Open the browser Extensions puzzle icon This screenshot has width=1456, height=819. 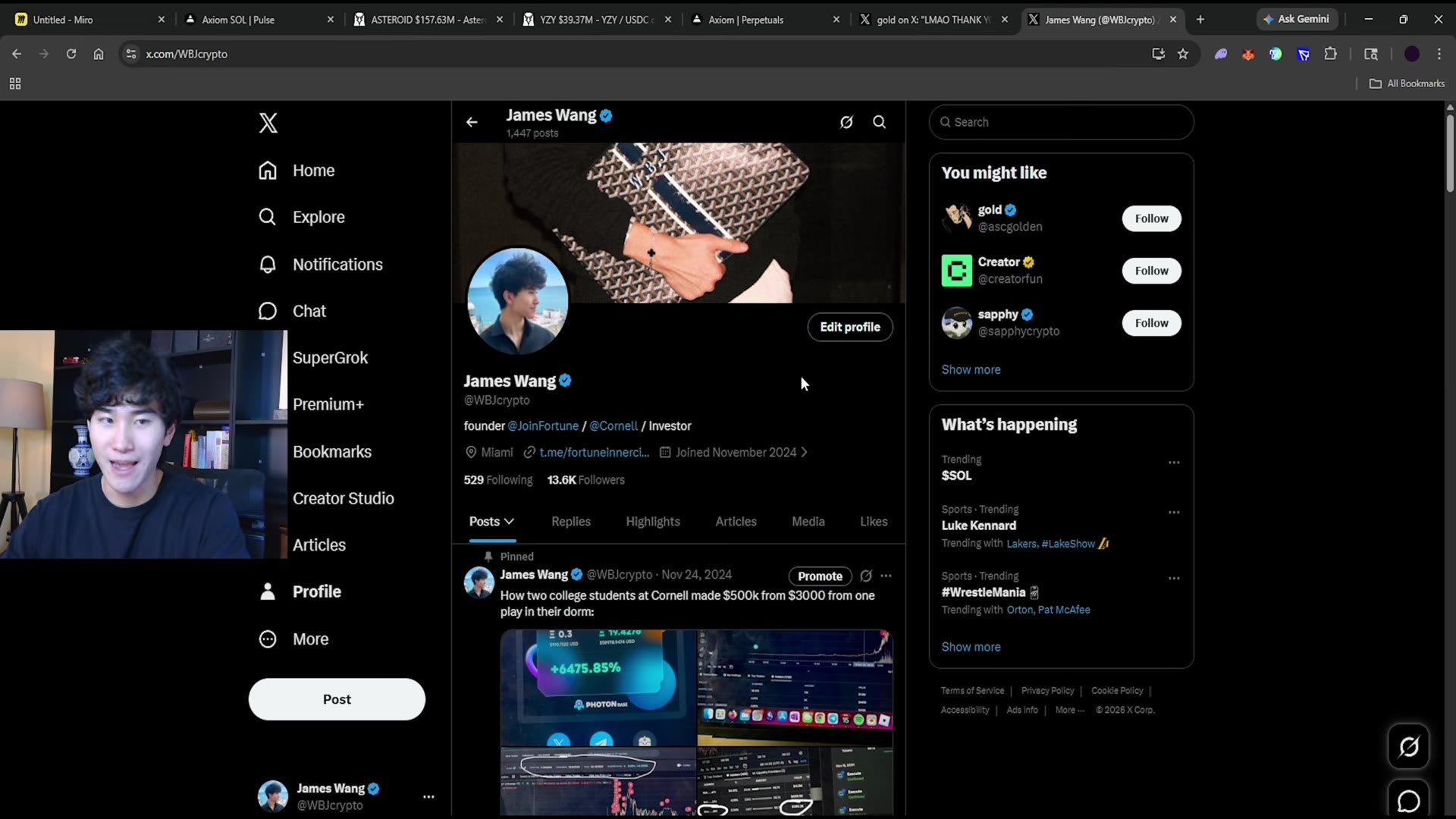[1330, 54]
